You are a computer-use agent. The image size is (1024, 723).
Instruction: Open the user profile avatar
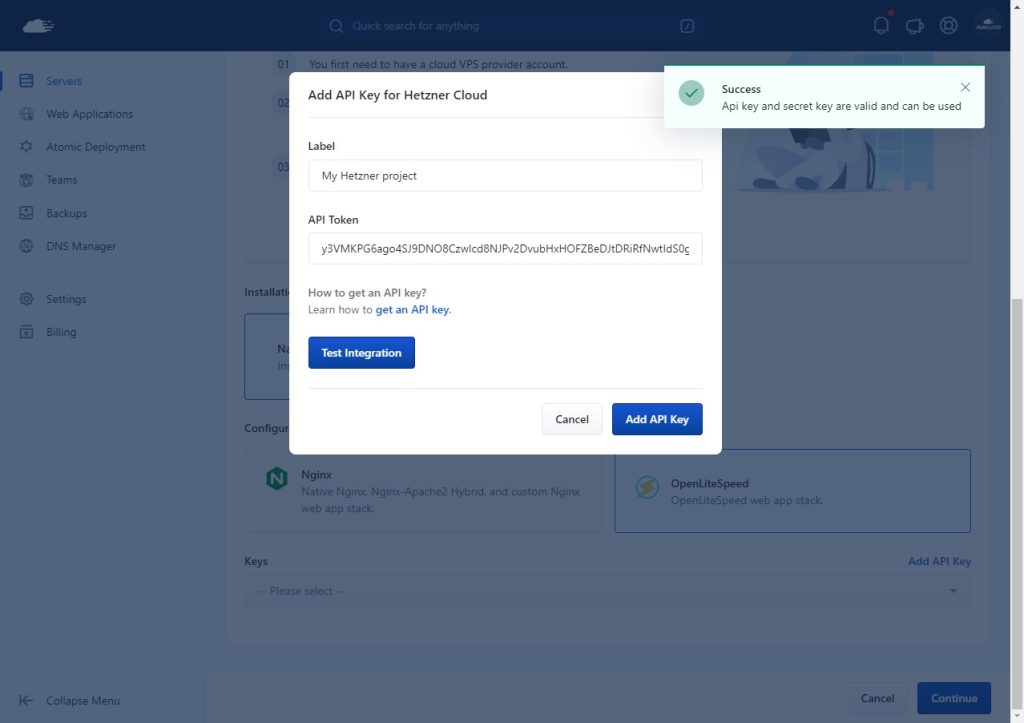(x=988, y=25)
